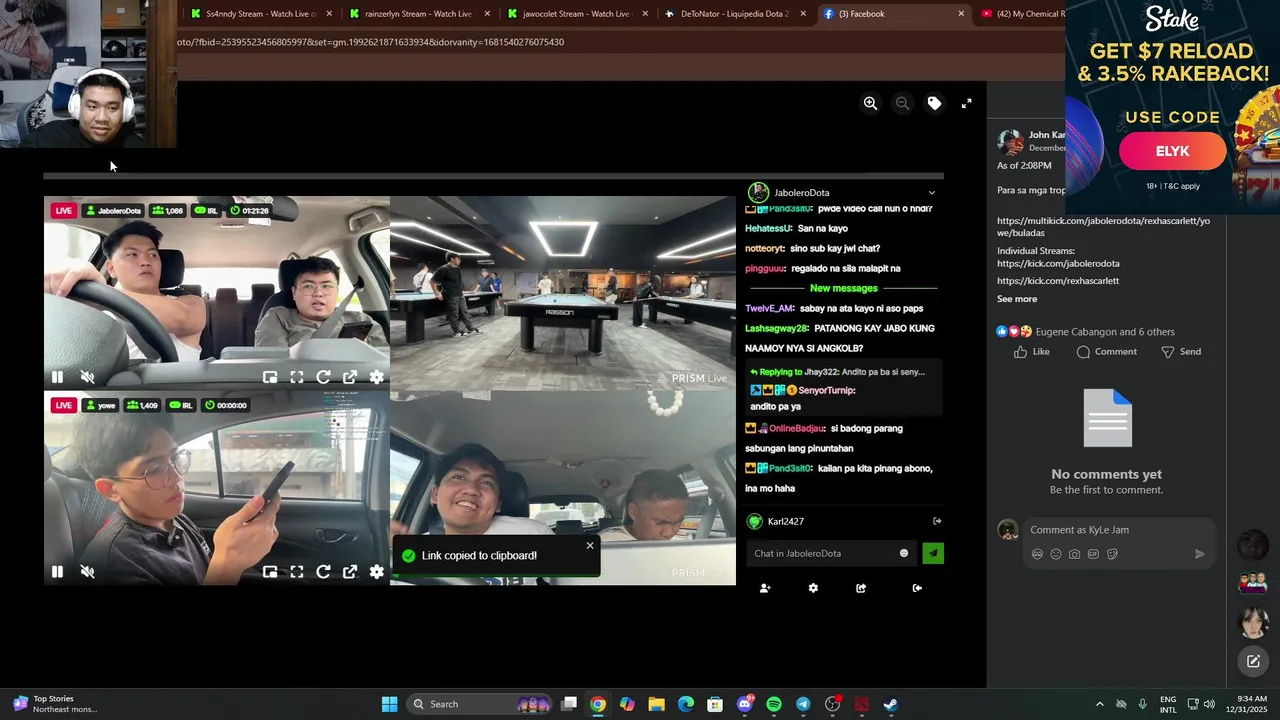Open Telegram from the taskbar
Screen dimensions: 1280x720
click(803, 704)
